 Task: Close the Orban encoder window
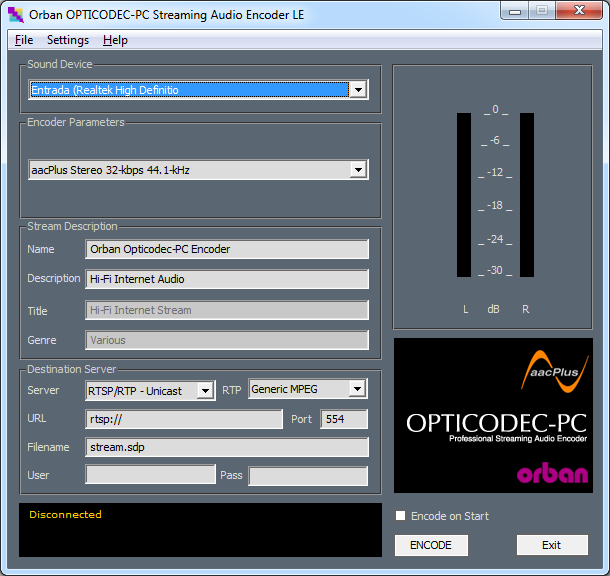pos(579,11)
